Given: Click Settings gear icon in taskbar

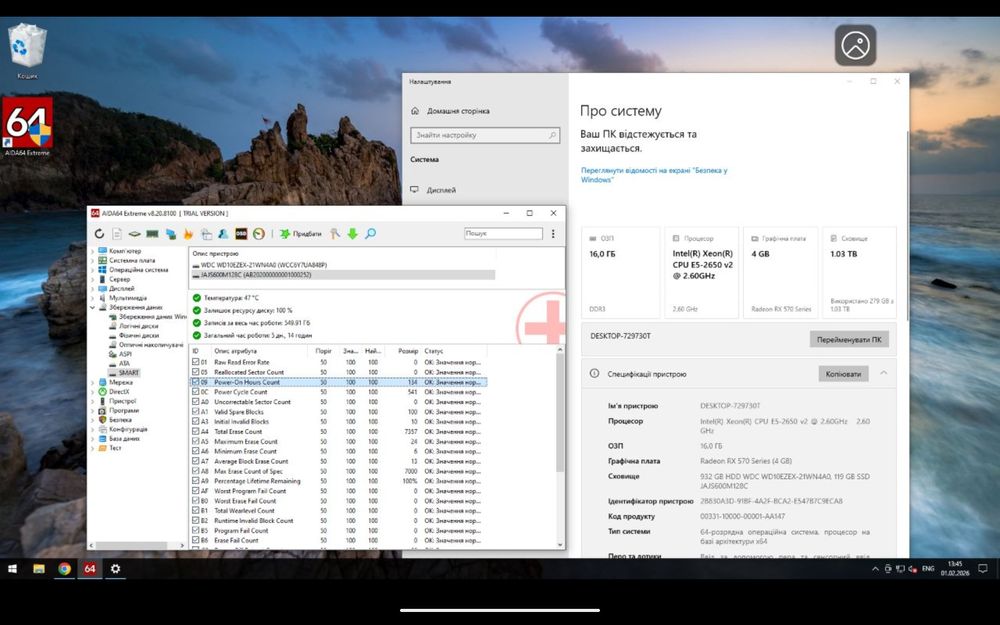Looking at the screenshot, I should 115,568.
